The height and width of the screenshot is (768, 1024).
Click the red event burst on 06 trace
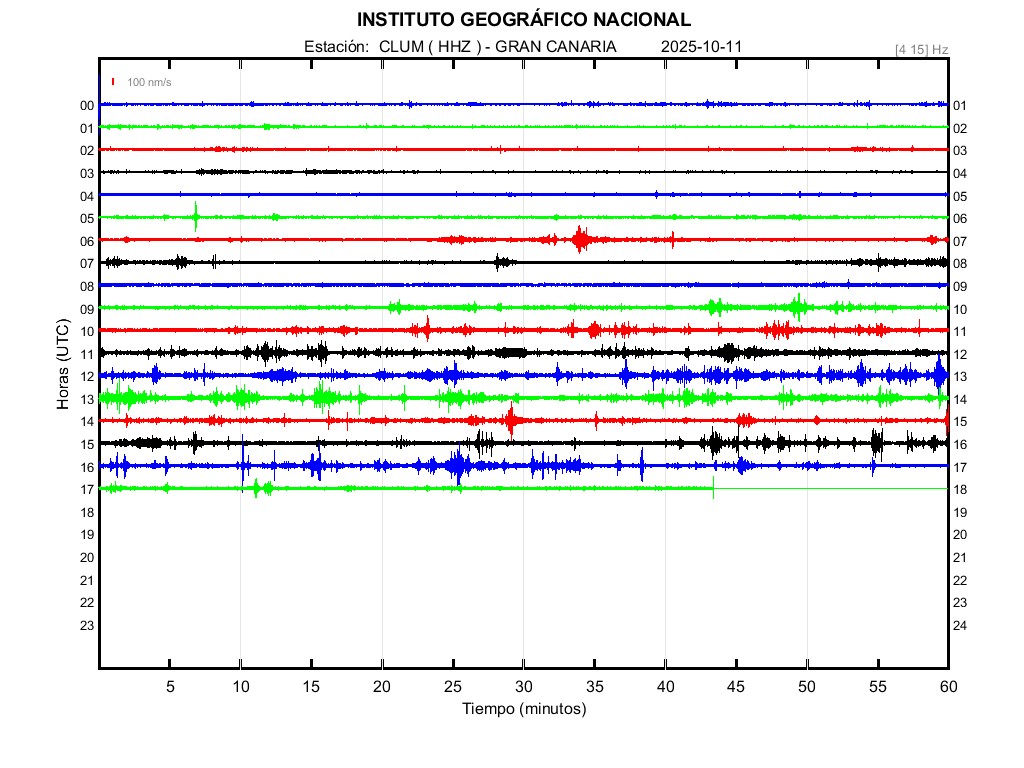[581, 239]
